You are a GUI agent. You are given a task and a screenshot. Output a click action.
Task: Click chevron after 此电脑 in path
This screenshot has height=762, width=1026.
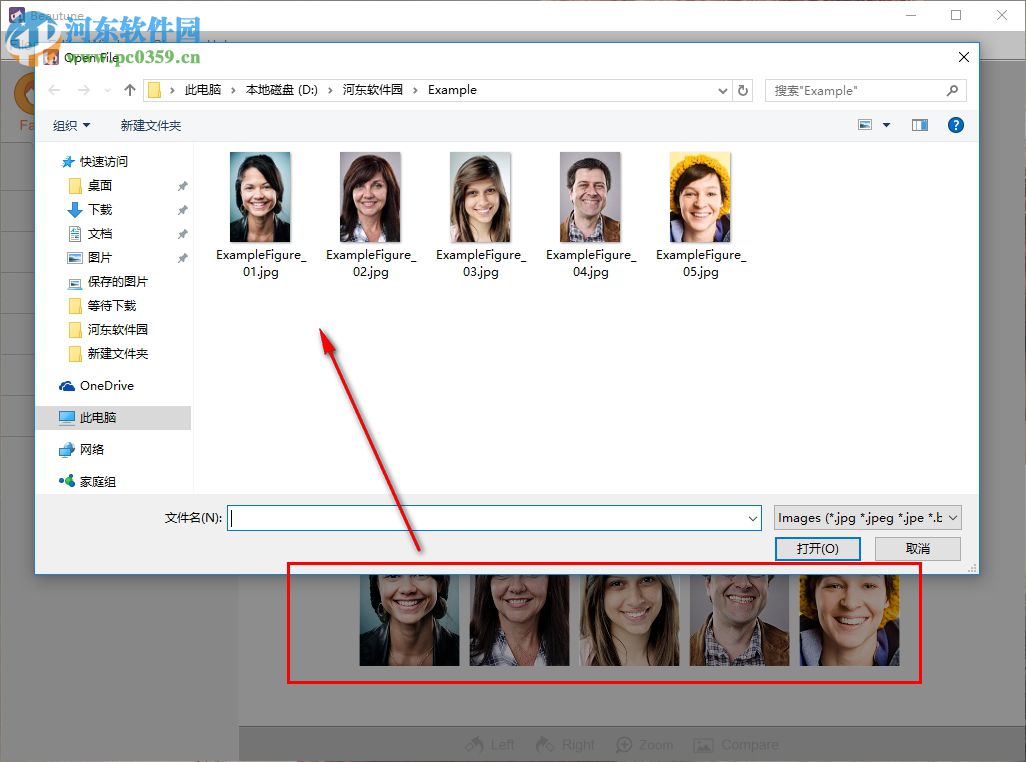point(233,90)
